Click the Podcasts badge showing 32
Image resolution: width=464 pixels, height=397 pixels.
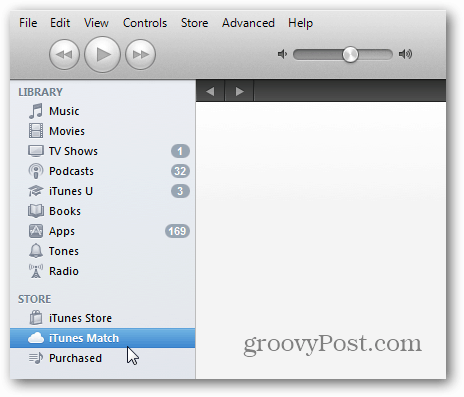point(180,171)
